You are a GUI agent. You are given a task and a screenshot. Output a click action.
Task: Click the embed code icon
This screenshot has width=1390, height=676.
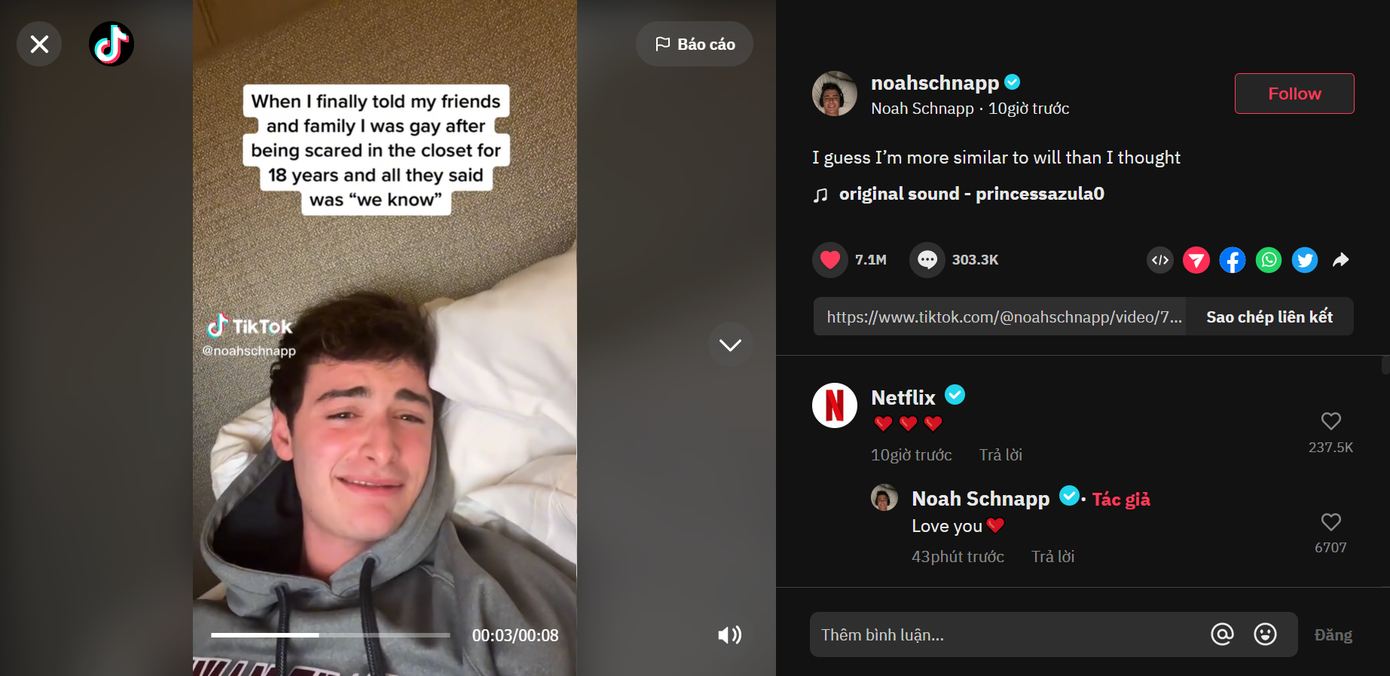coord(1160,260)
